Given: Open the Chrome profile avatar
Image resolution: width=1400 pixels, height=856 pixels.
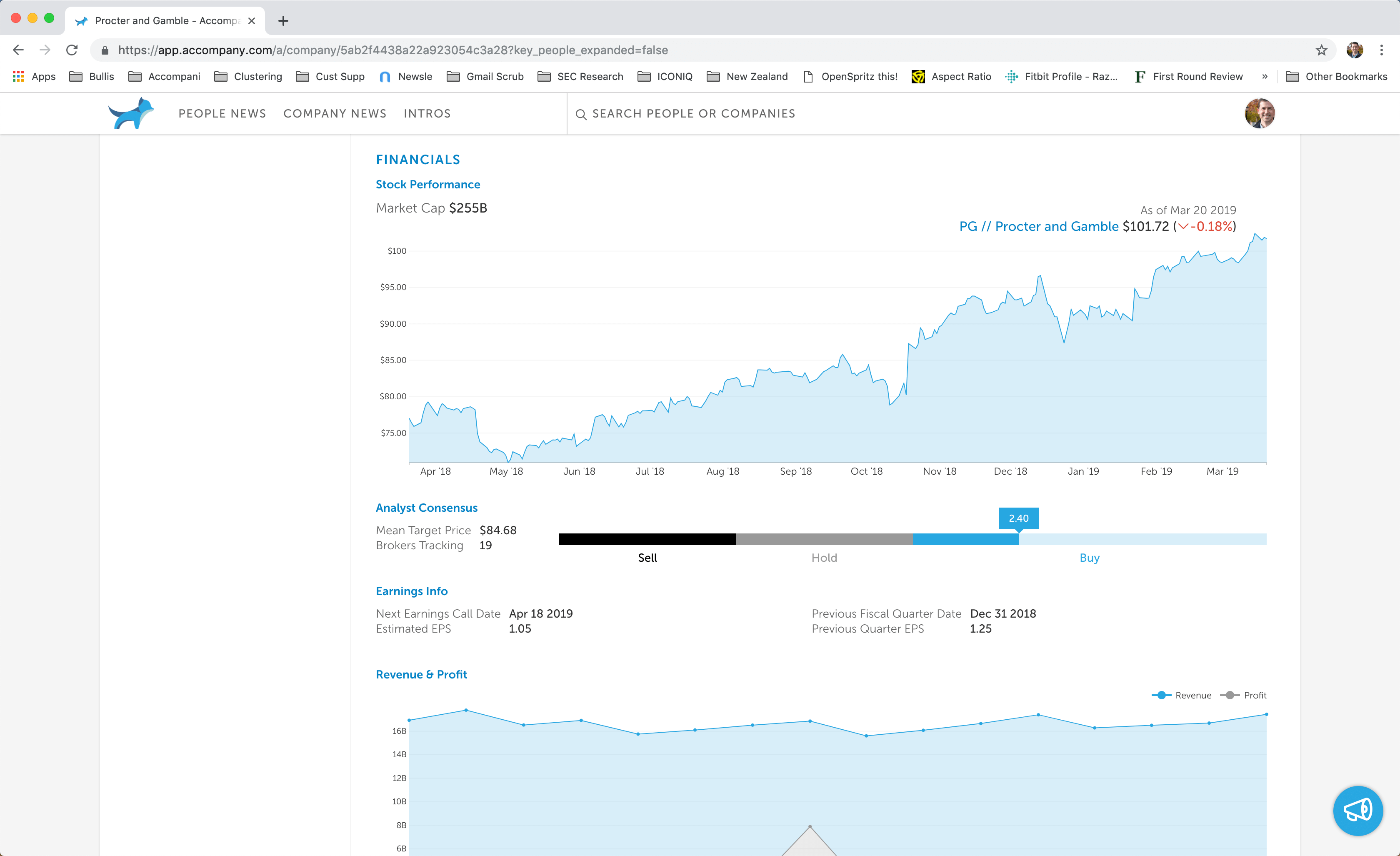Looking at the screenshot, I should pos(1355,50).
